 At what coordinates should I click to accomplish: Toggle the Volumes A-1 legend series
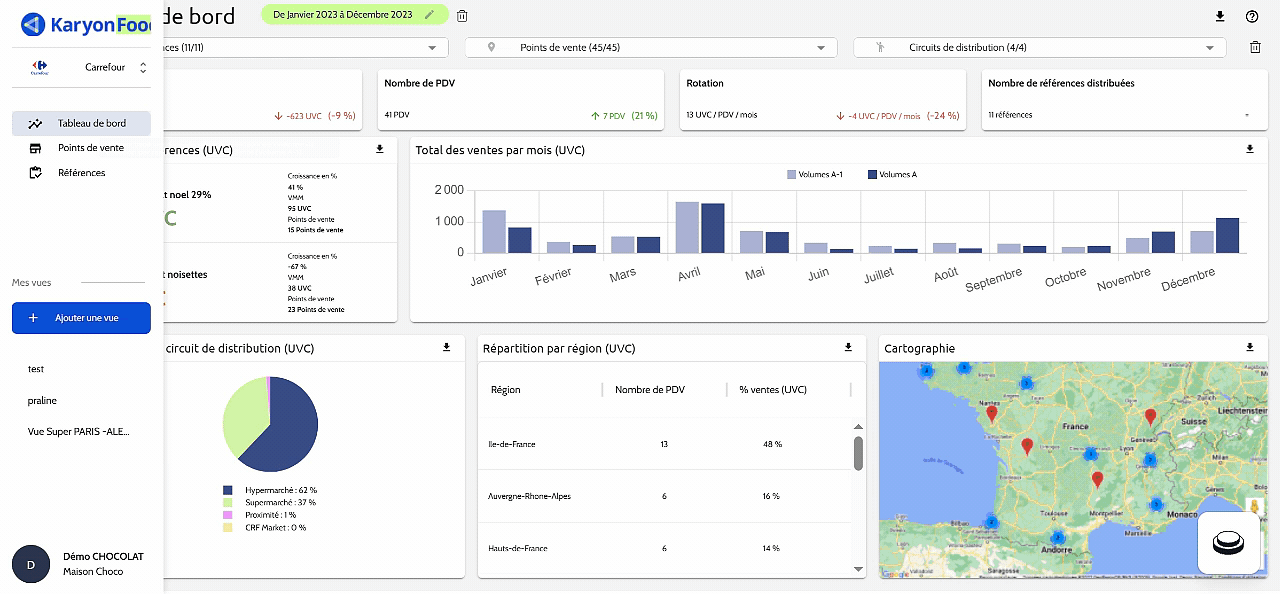(815, 175)
